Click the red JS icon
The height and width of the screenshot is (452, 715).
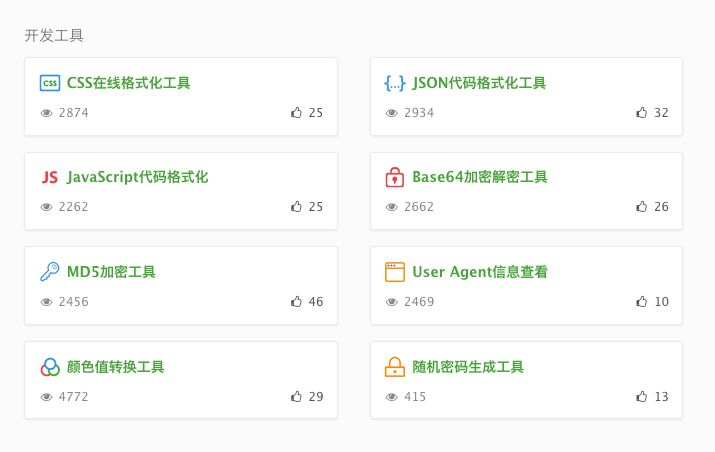[x=50, y=177]
